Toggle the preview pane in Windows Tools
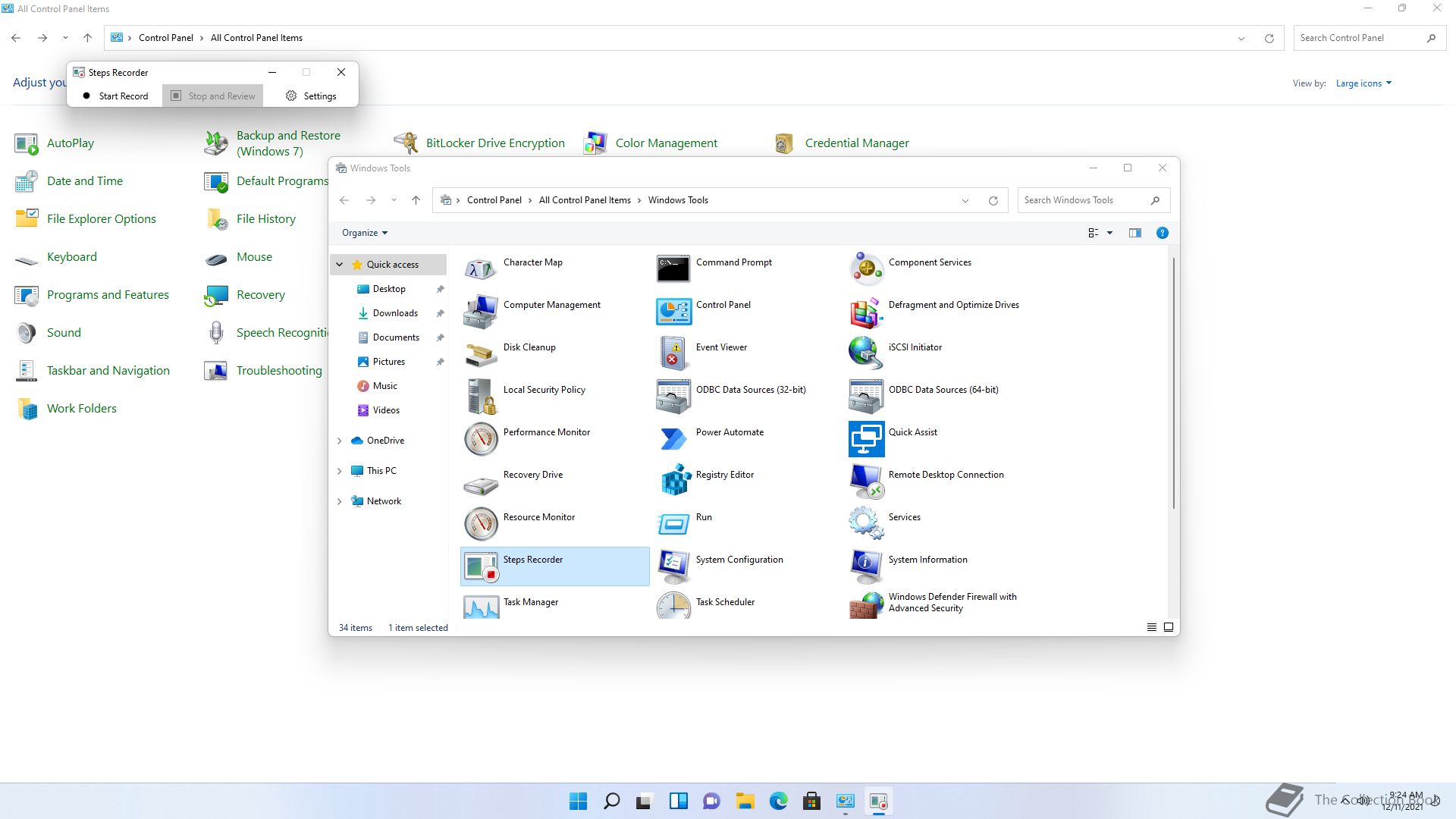 pos(1134,233)
